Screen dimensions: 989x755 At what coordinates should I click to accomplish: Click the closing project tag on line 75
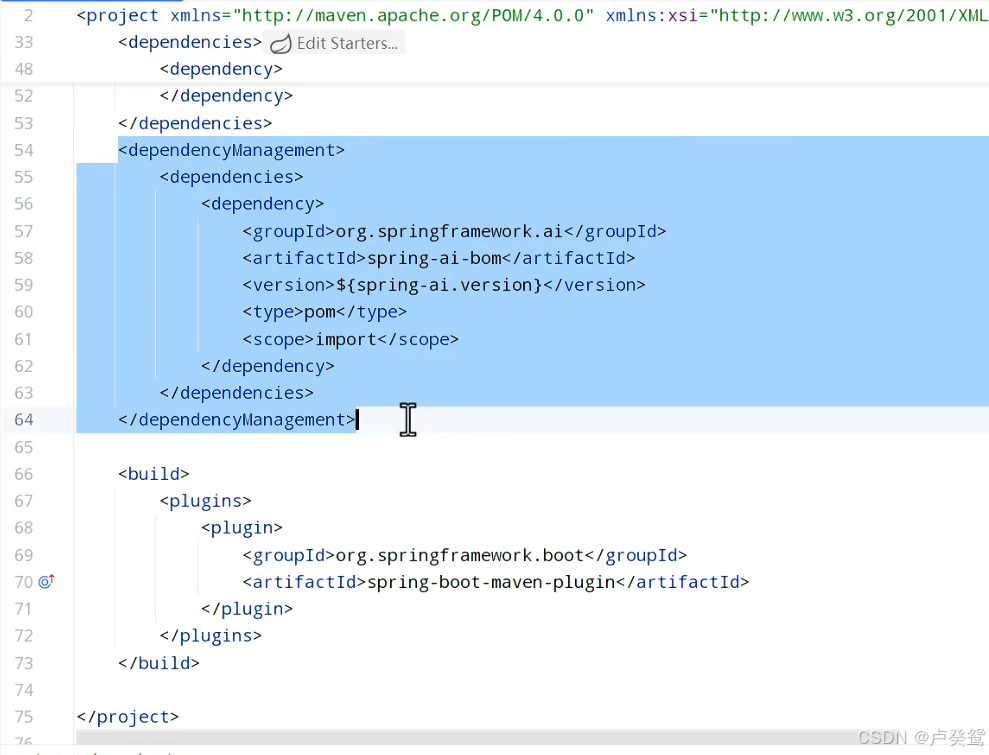pyautogui.click(x=128, y=717)
